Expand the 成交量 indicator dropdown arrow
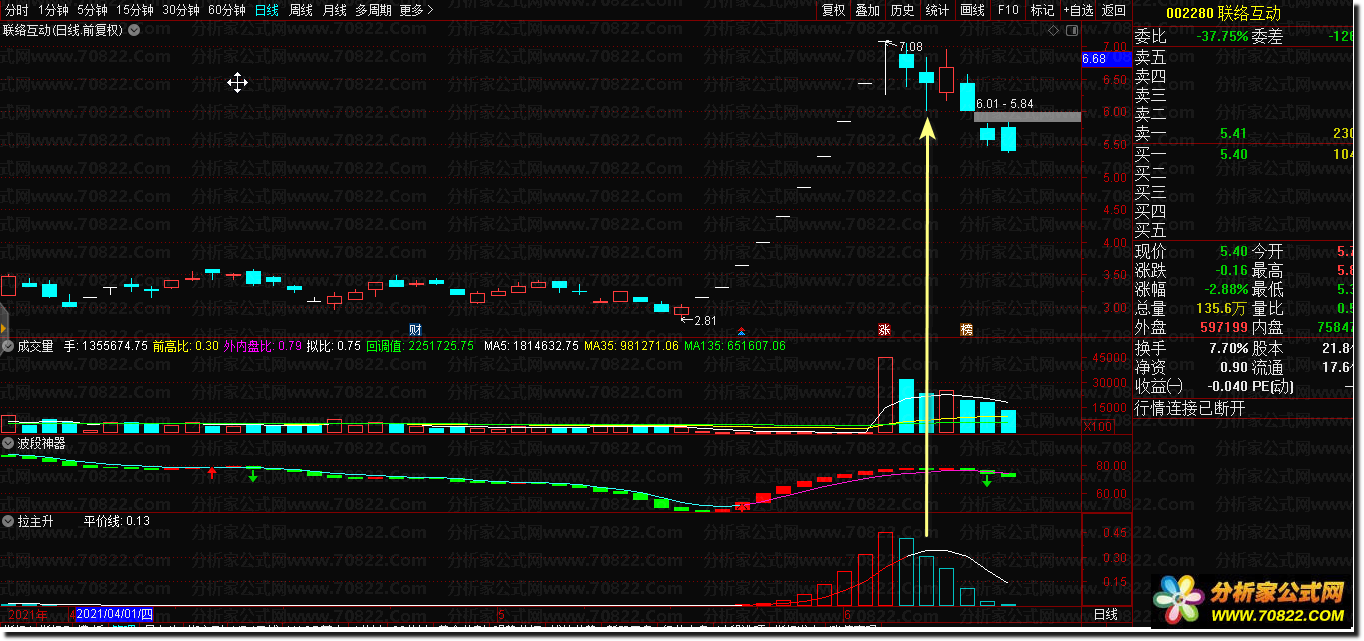This screenshot has width=1364, height=641. click(7, 346)
